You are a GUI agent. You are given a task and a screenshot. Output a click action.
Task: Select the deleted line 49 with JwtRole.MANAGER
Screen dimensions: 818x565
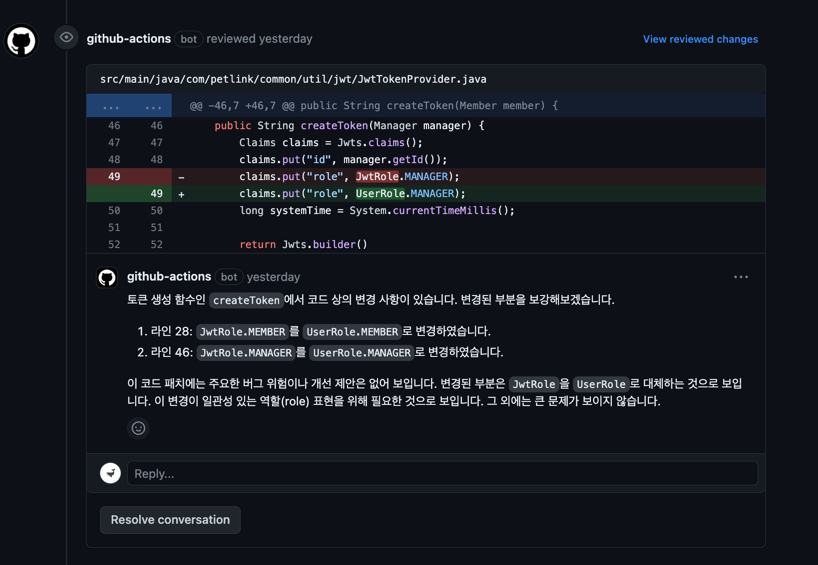tap(426, 176)
